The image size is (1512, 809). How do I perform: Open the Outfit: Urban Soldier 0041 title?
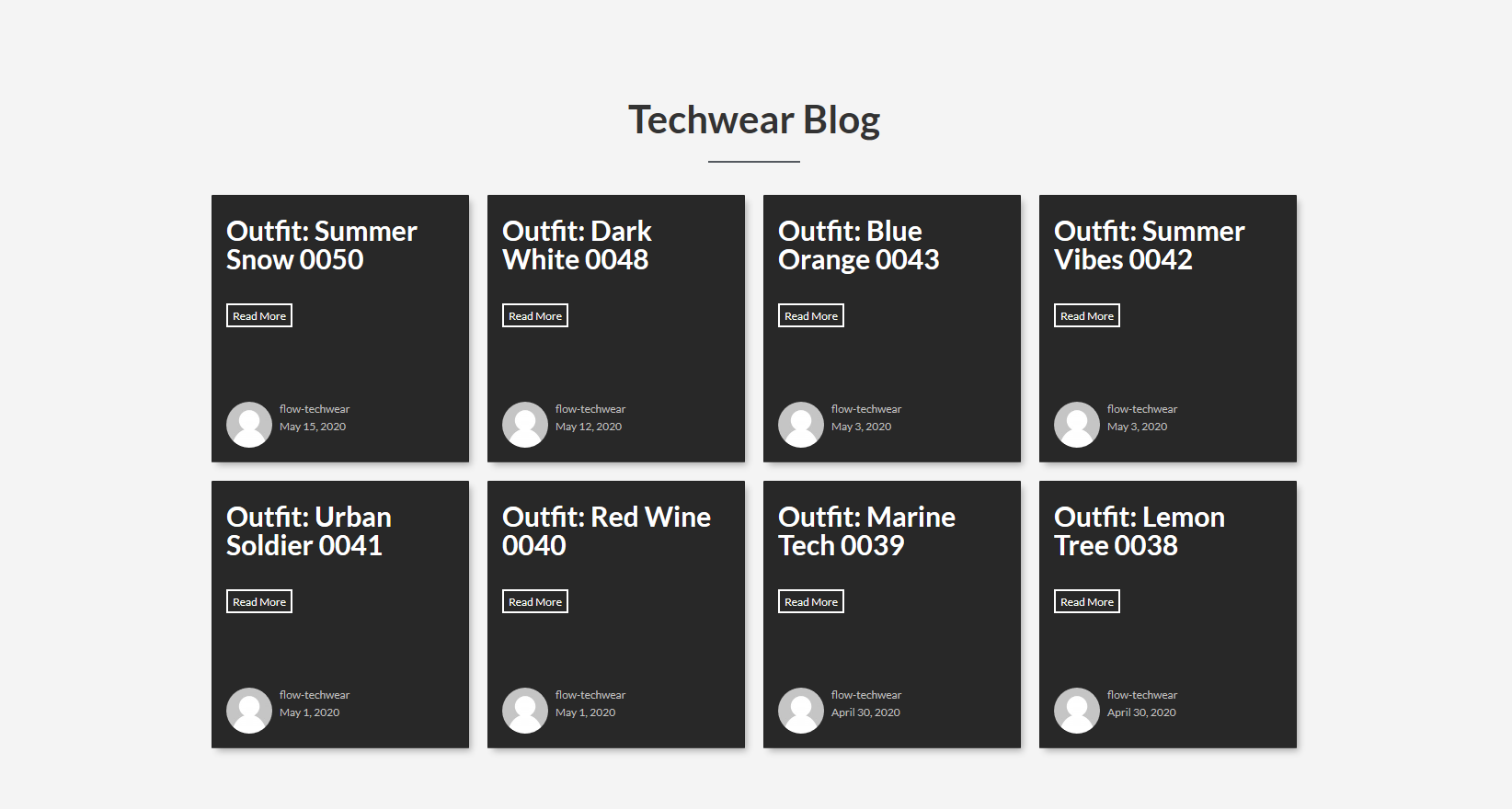point(309,531)
